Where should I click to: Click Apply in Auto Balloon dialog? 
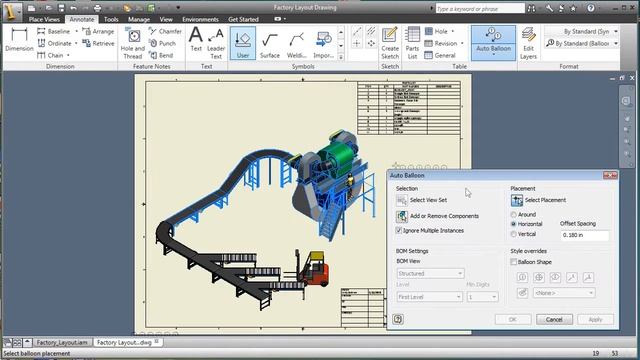[x=595, y=319]
